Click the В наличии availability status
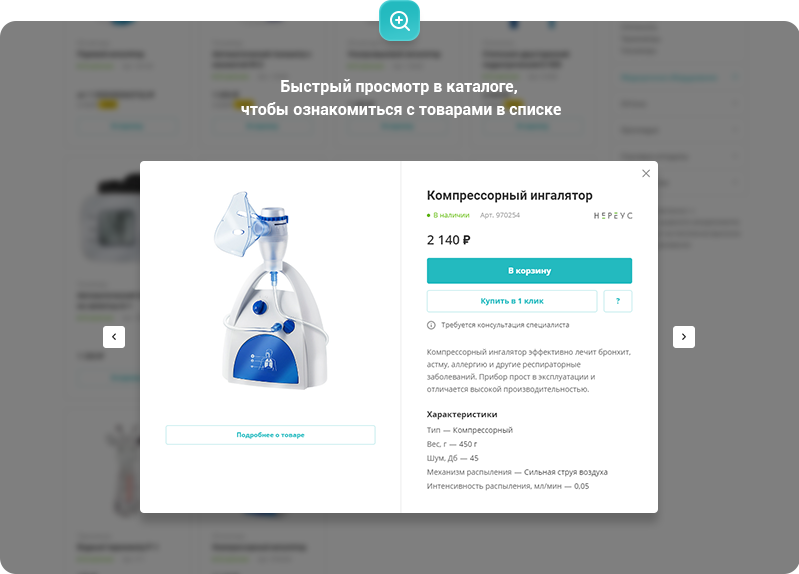Image resolution: width=799 pixels, height=574 pixels. tap(448, 215)
